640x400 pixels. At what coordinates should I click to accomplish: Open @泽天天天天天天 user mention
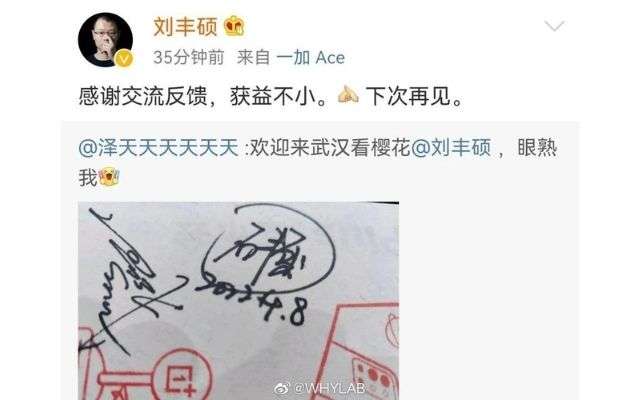click(x=158, y=147)
